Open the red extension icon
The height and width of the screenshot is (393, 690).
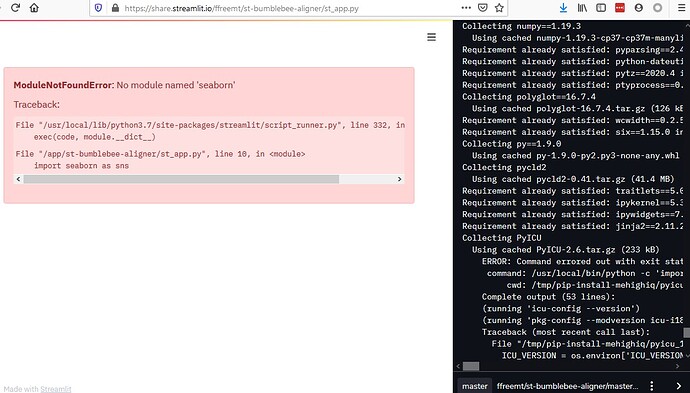[620, 7]
